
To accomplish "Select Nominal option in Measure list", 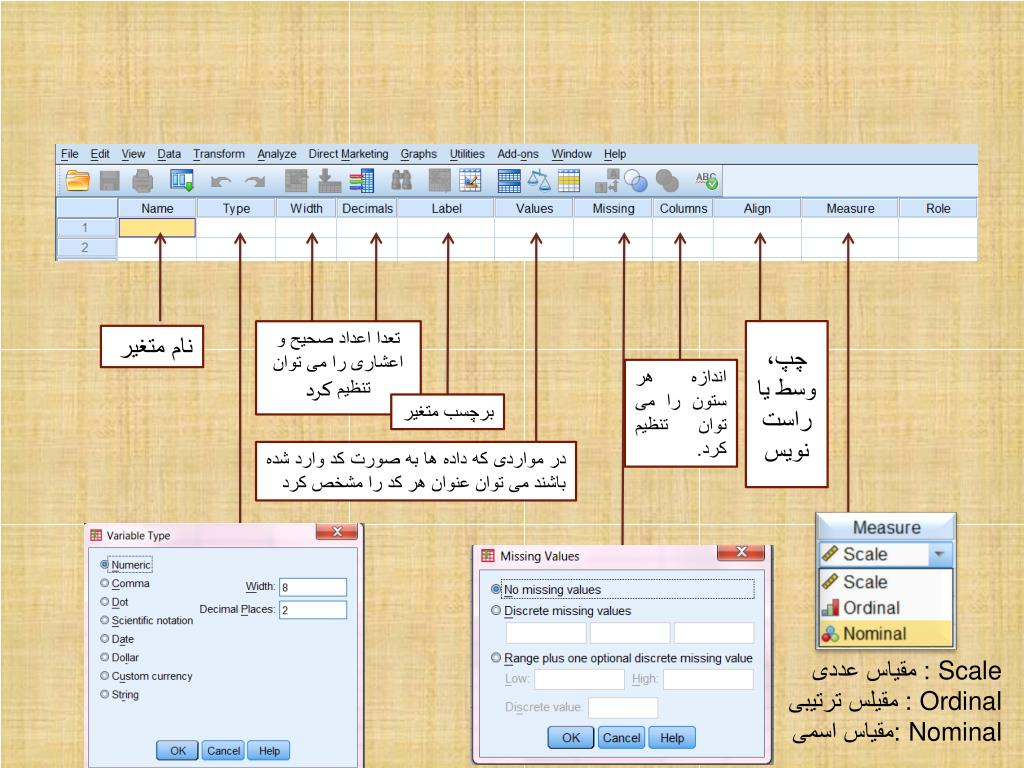I will pos(886,633).
